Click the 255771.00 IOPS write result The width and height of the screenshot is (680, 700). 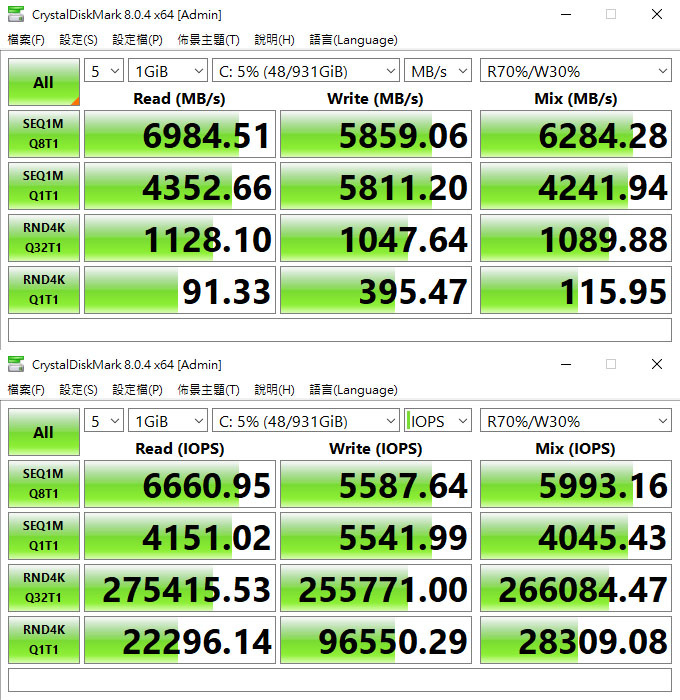(x=376, y=588)
